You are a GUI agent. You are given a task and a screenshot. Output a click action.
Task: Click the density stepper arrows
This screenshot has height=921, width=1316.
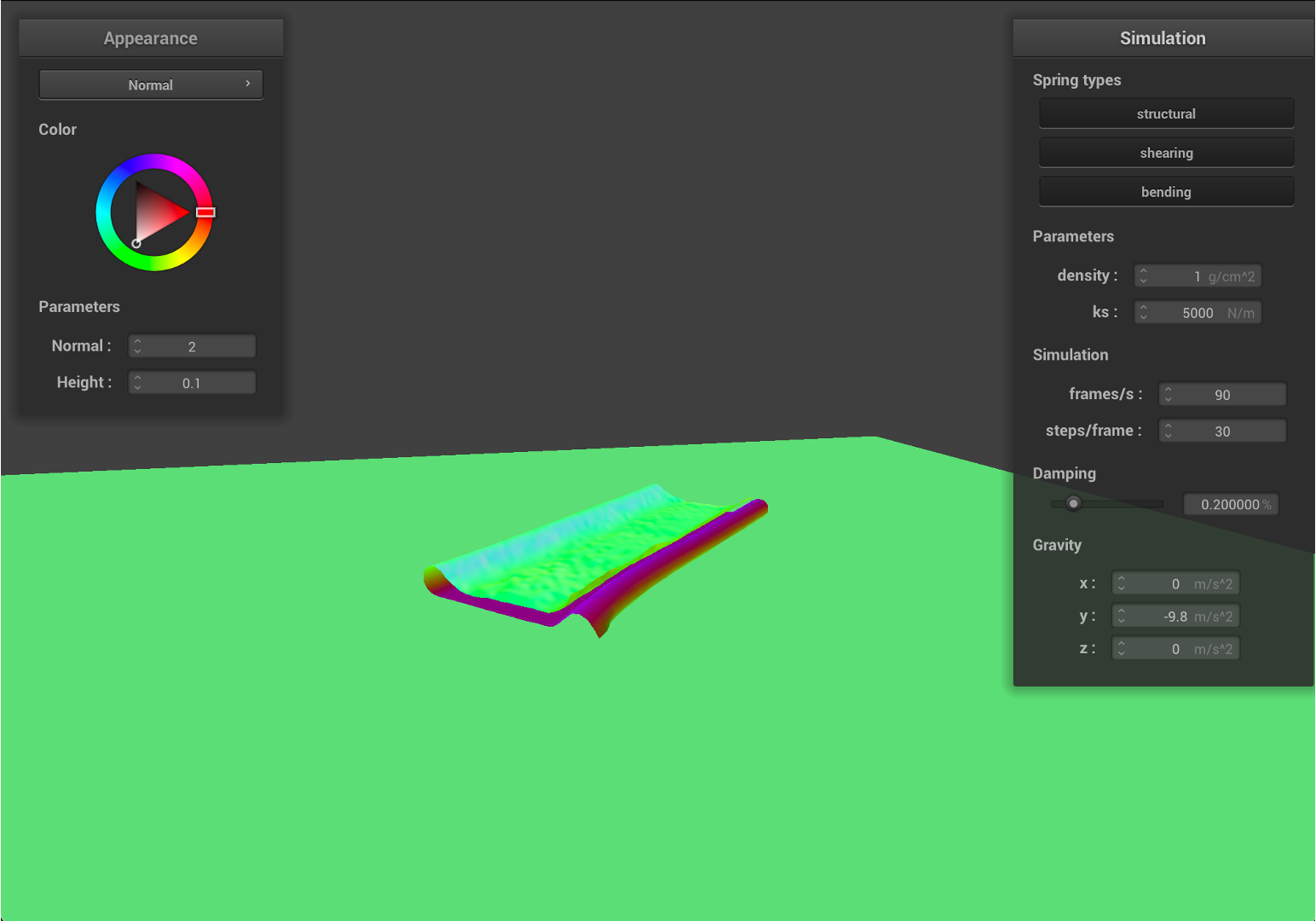coord(1144,275)
